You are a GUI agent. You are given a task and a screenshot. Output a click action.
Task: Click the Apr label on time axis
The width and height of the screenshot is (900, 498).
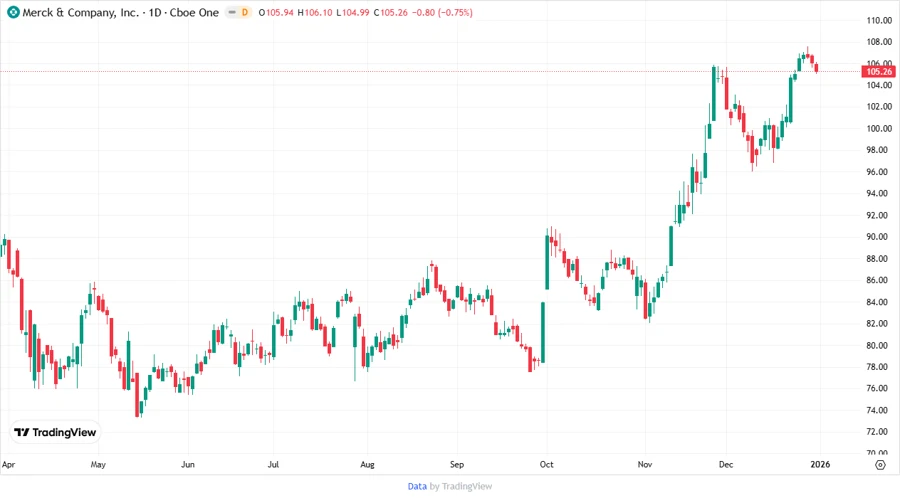pos(9,465)
